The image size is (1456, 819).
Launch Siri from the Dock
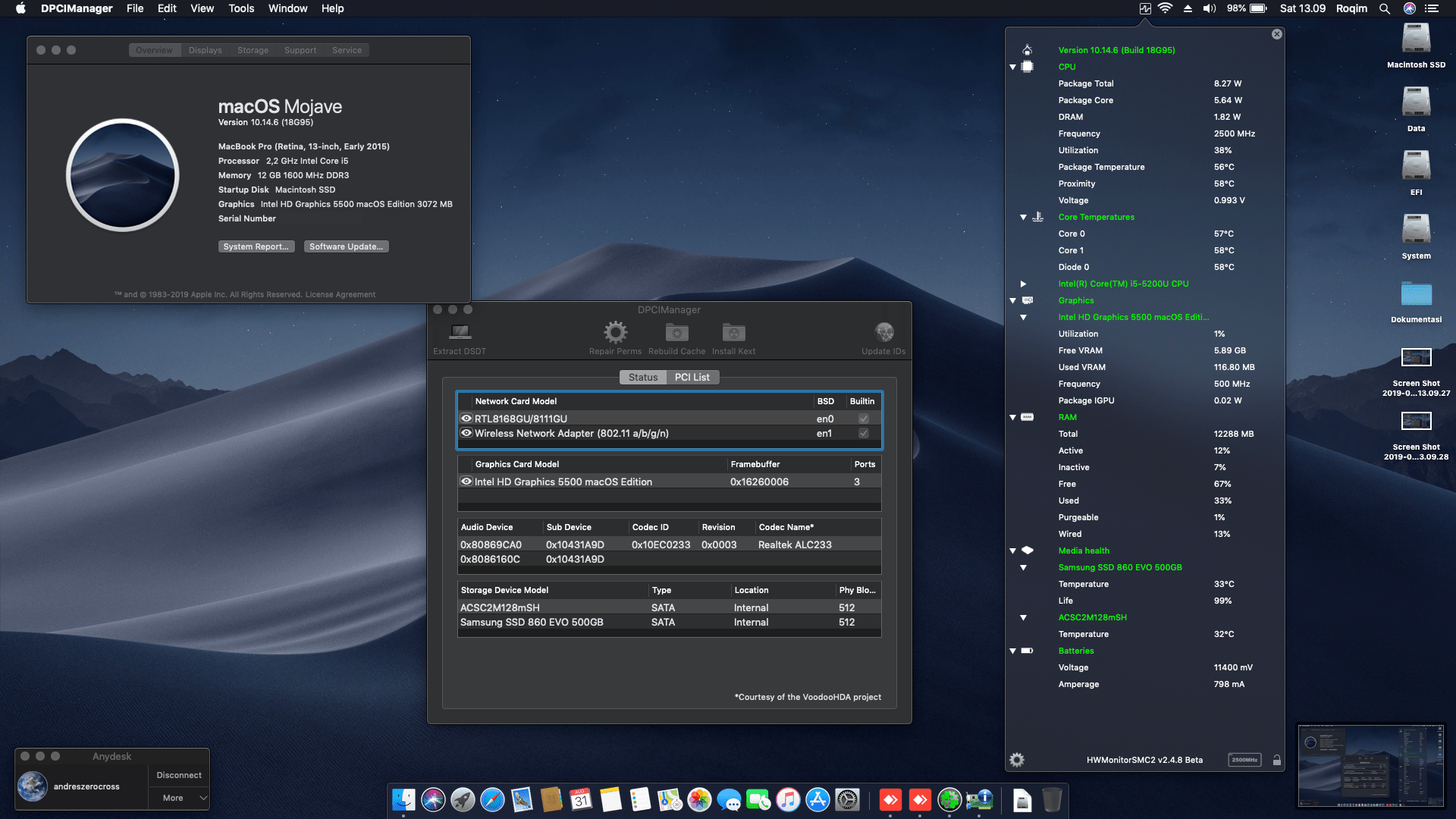pos(433,799)
